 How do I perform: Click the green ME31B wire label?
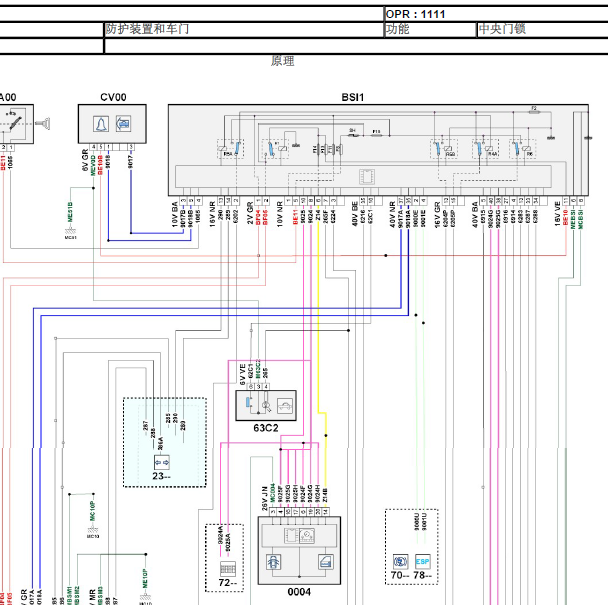click(70, 212)
